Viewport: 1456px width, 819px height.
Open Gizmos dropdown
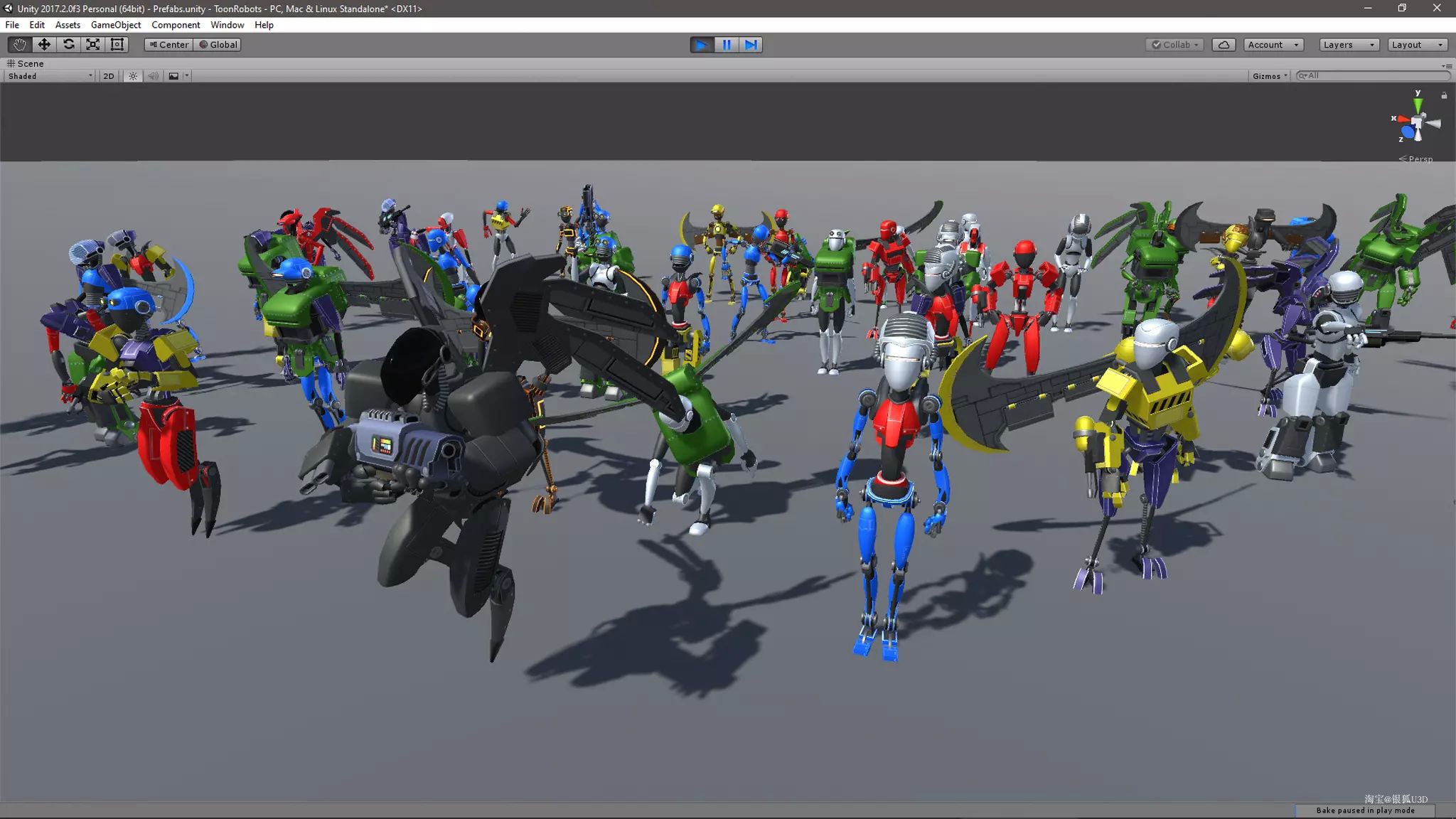(1270, 76)
